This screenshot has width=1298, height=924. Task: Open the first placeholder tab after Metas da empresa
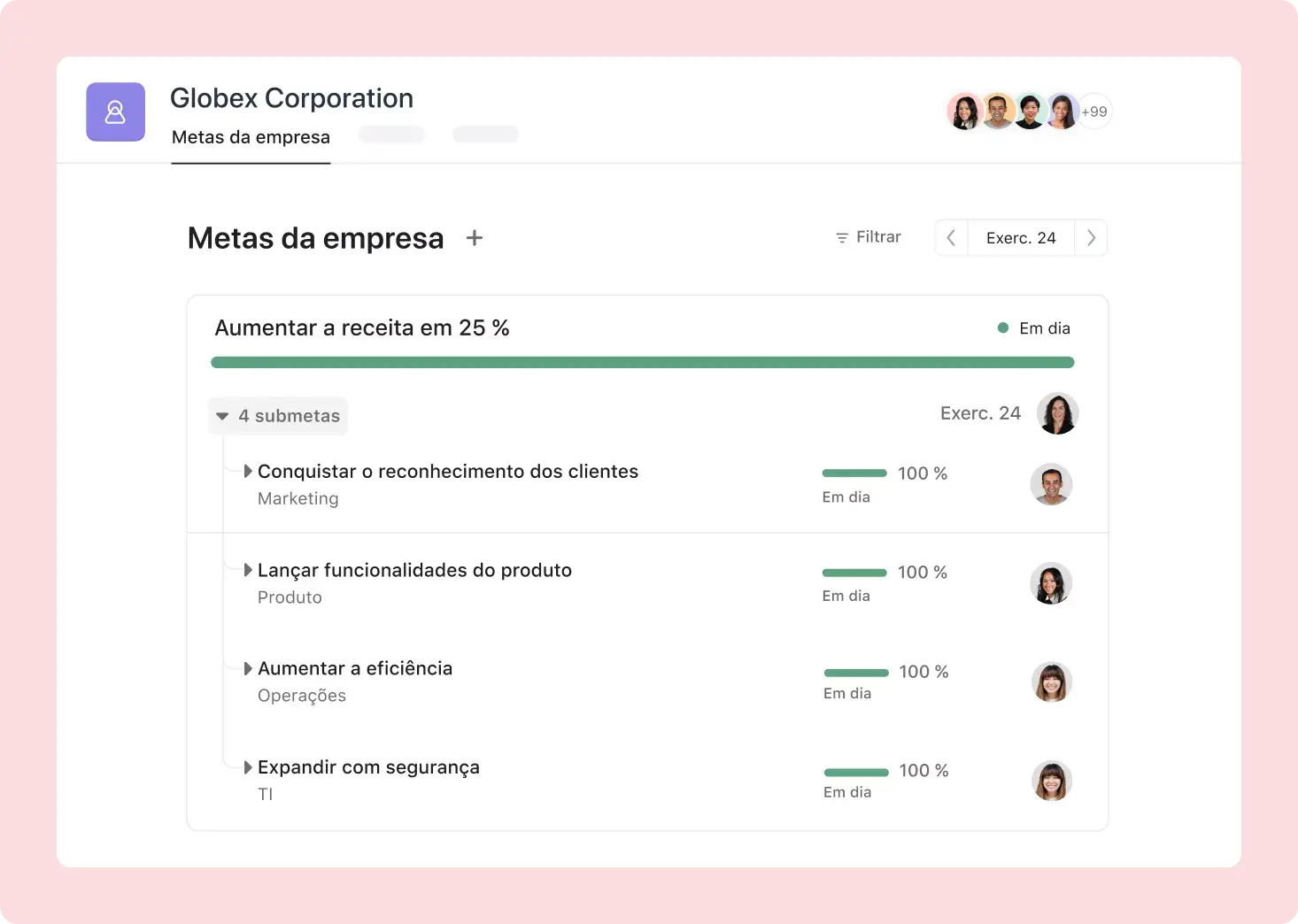click(x=391, y=135)
